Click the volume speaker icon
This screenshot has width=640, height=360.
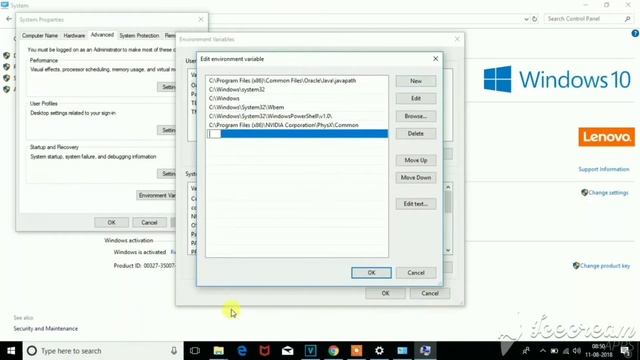(576, 351)
